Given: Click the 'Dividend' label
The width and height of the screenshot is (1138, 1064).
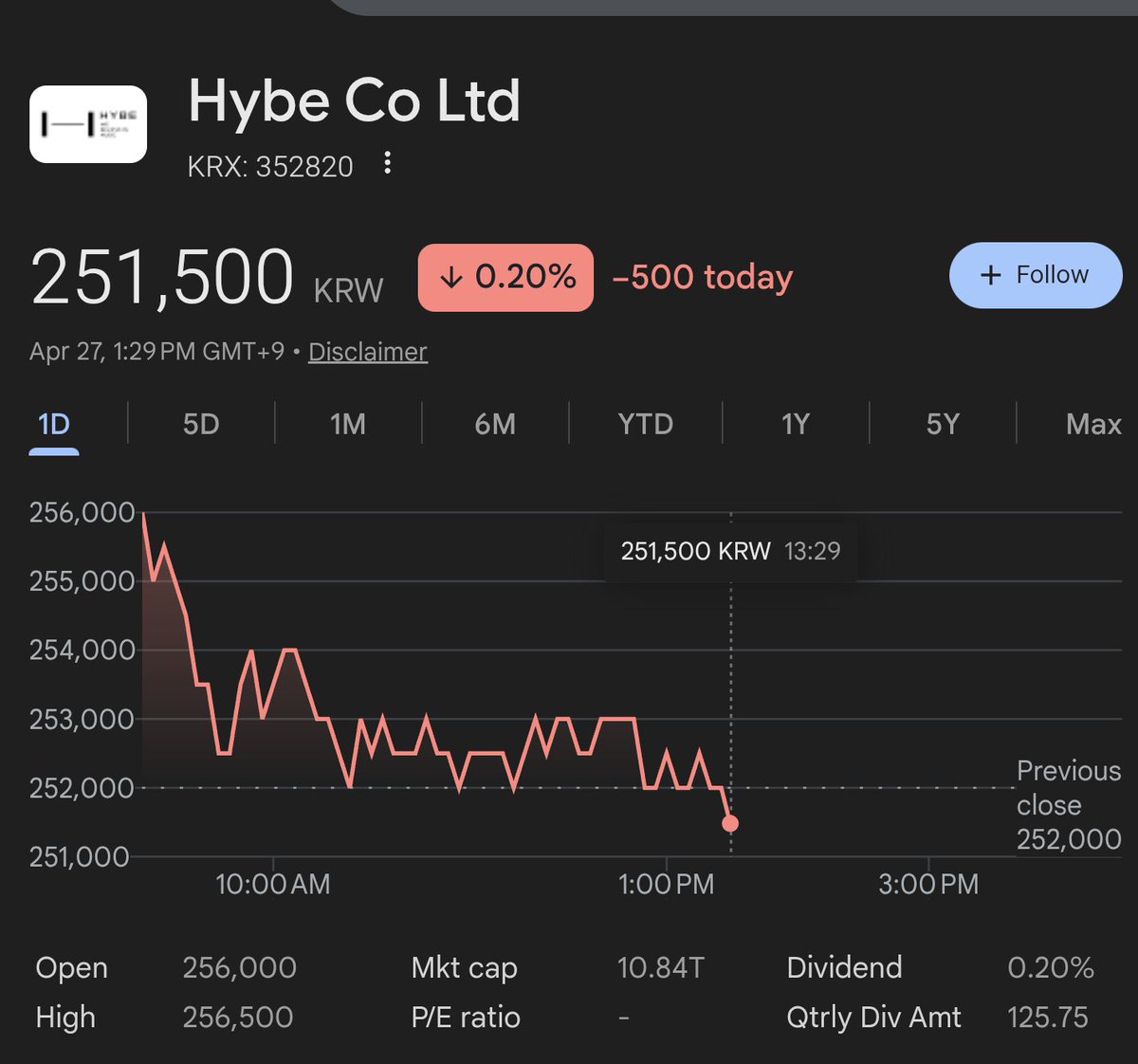Looking at the screenshot, I should click(x=844, y=968).
